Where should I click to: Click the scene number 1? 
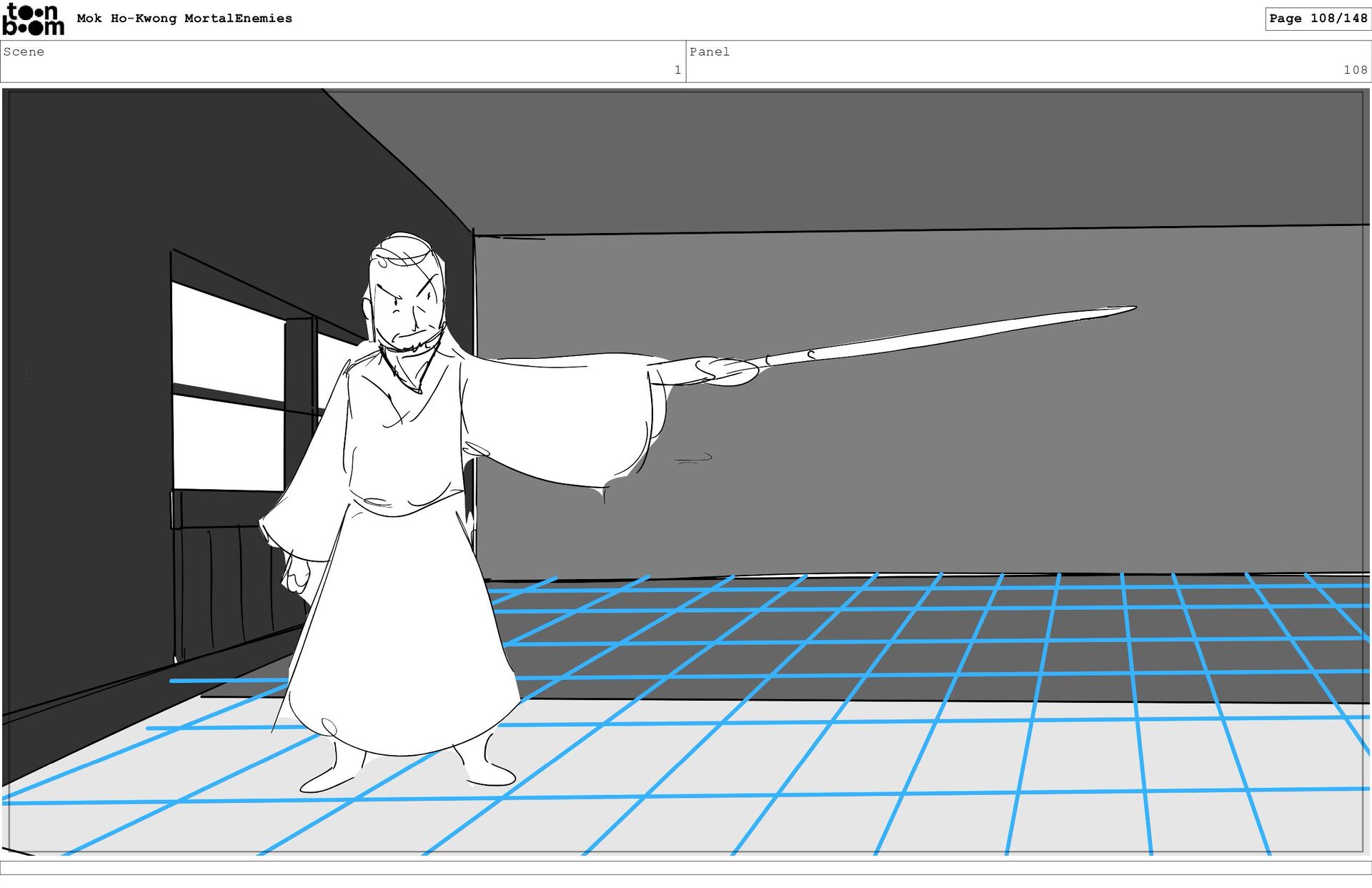(677, 70)
